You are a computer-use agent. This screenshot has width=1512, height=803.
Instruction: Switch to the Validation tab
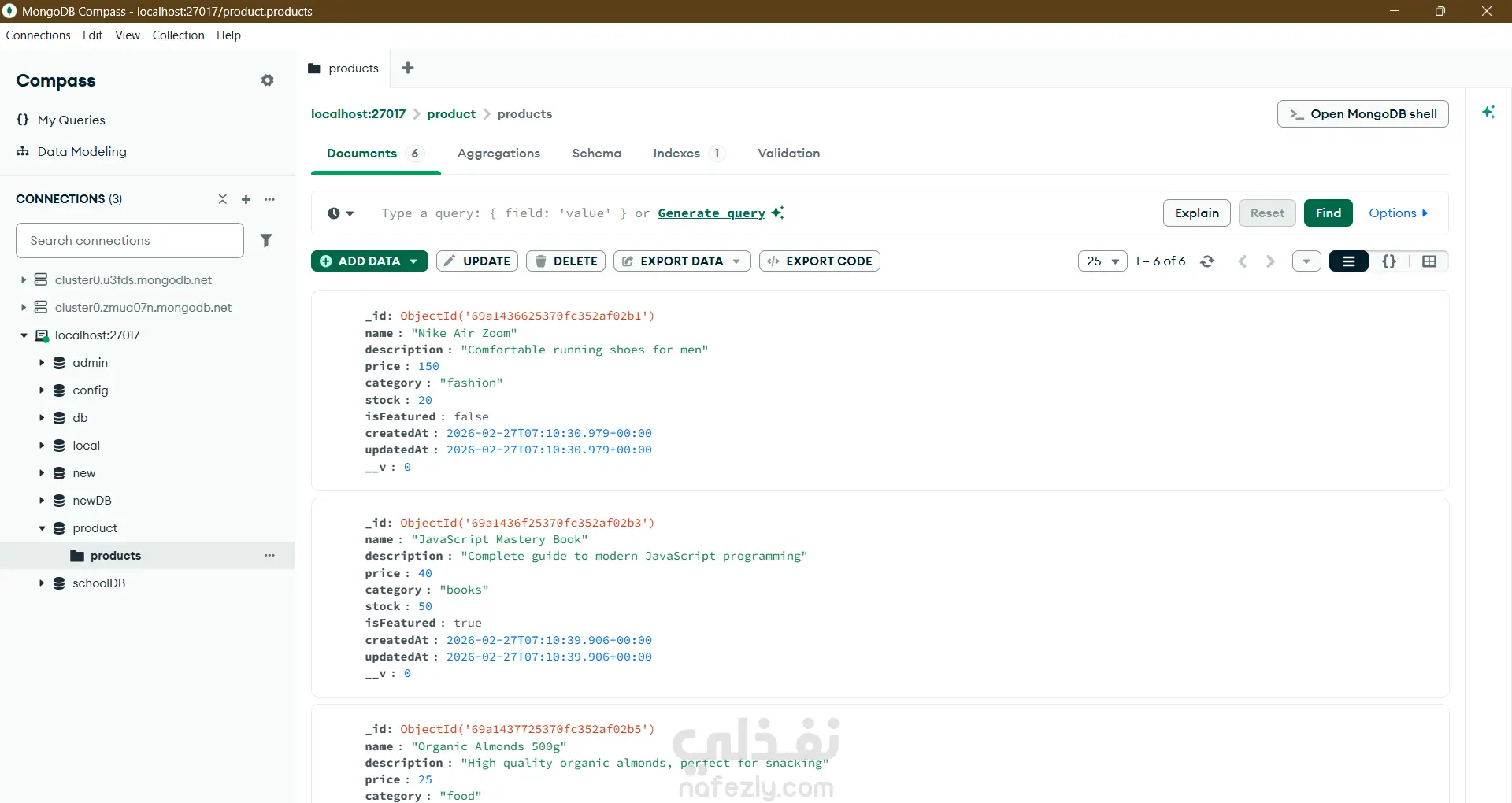788,154
